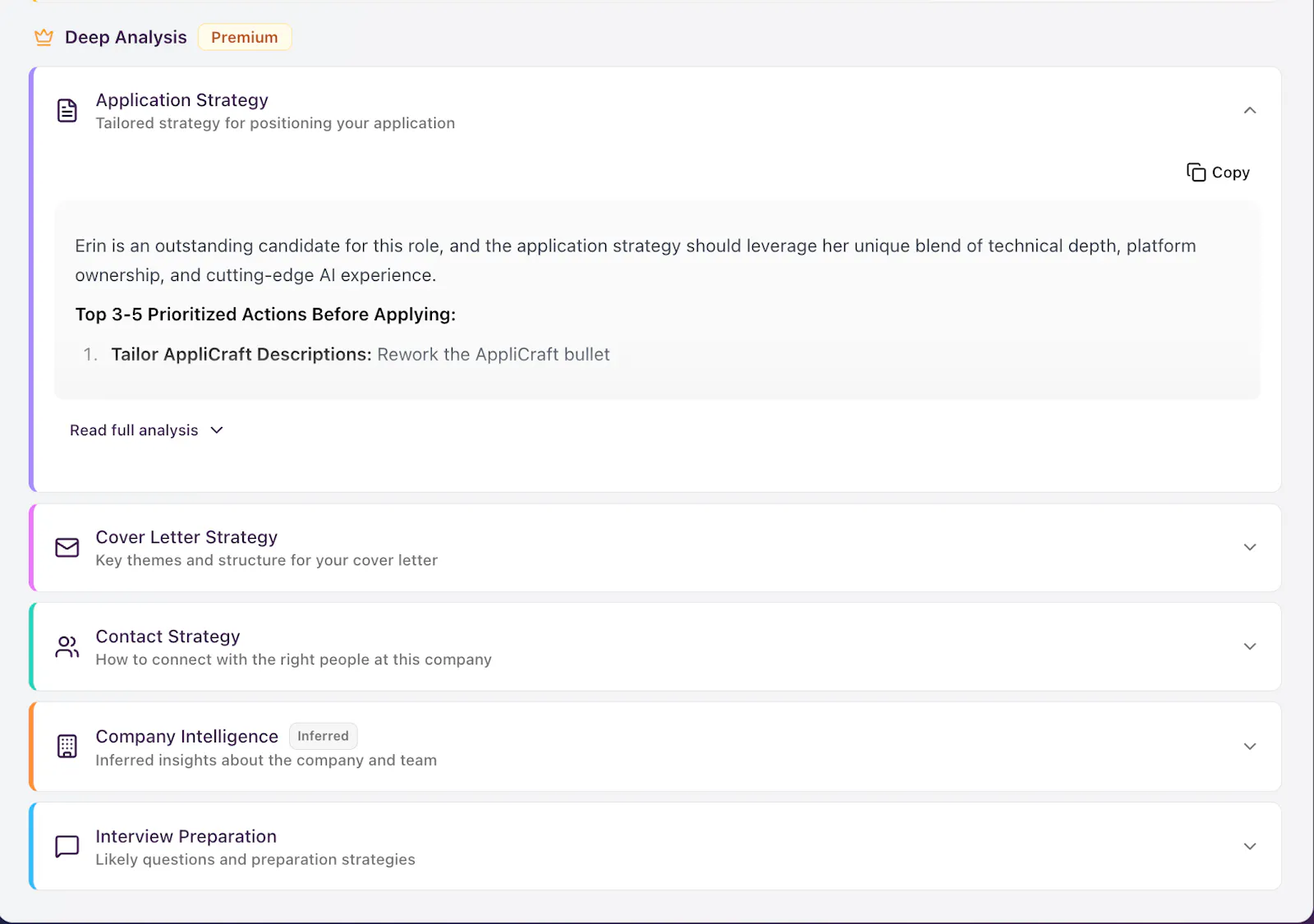
Task: Click 'How to connect with the right people' subtitle
Action: tap(294, 660)
